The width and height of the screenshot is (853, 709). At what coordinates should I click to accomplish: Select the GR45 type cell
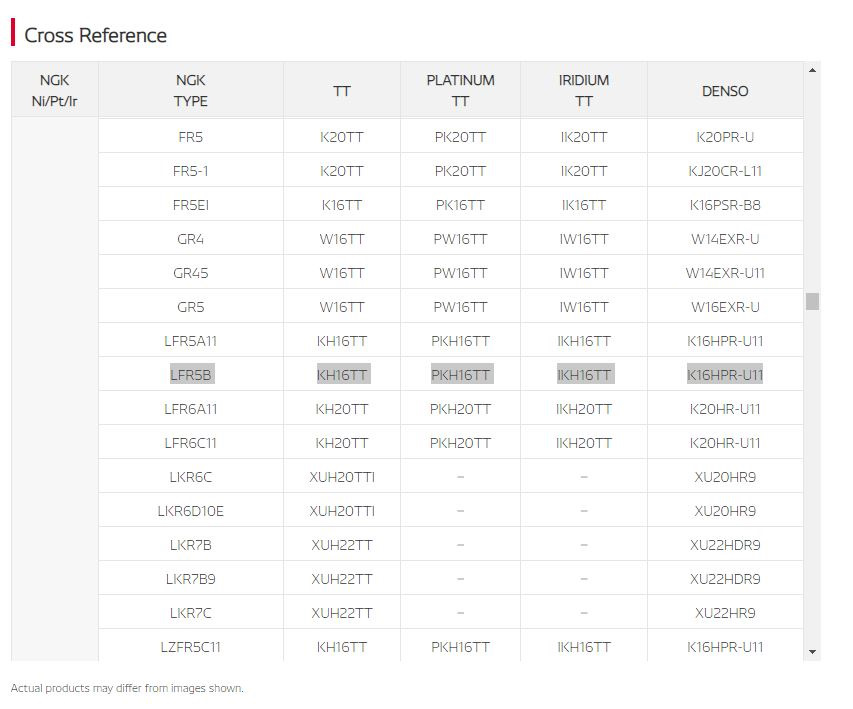tap(191, 273)
